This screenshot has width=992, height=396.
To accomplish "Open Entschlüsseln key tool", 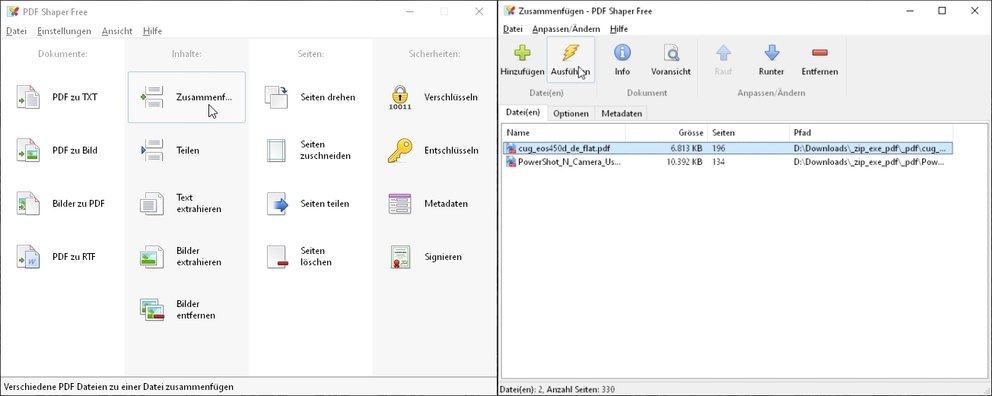I will (x=434, y=151).
